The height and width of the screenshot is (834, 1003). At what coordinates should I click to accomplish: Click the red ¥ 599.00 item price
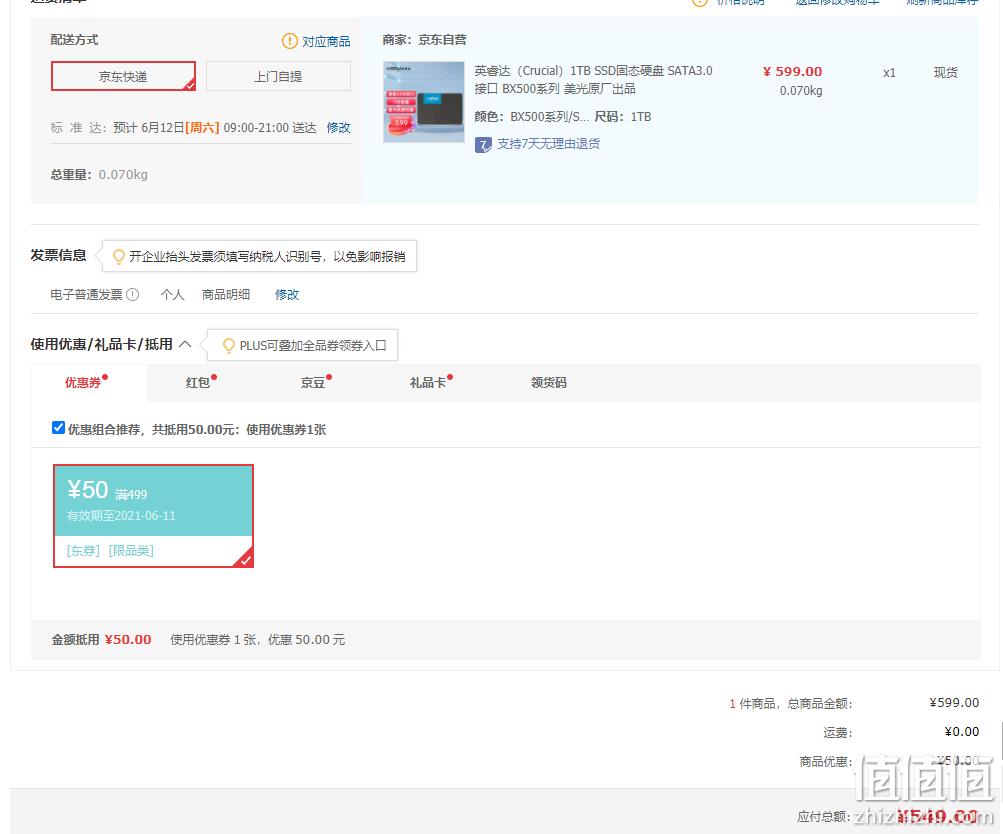[792, 72]
